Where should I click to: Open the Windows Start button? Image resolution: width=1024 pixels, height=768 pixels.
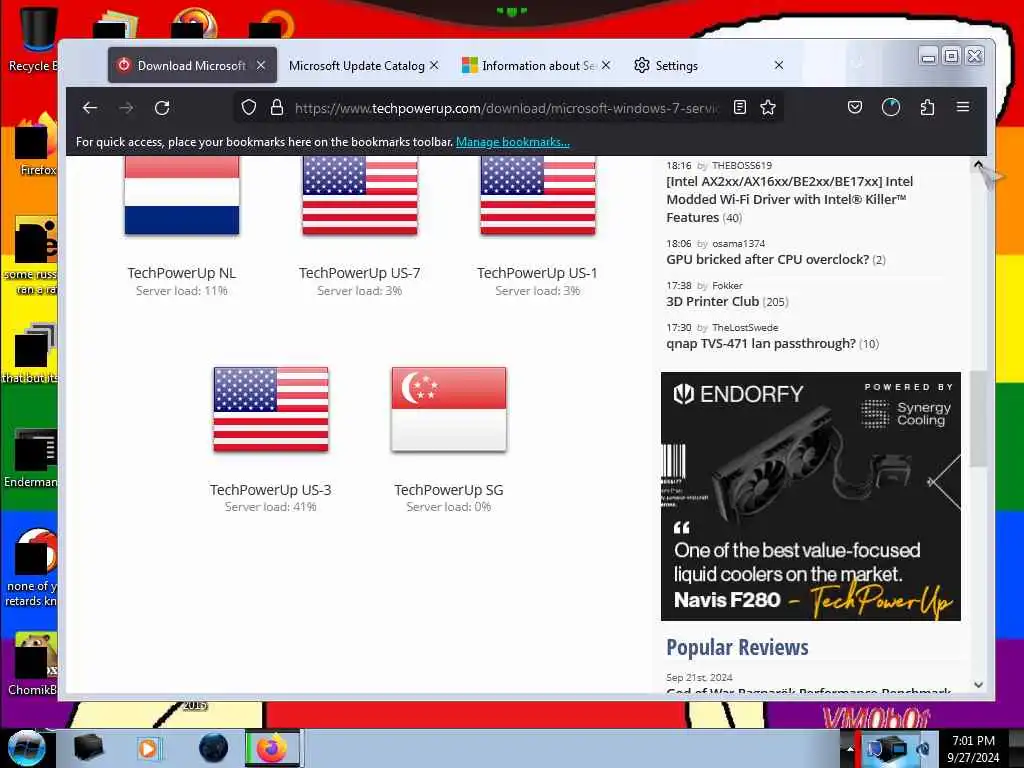pos(25,748)
